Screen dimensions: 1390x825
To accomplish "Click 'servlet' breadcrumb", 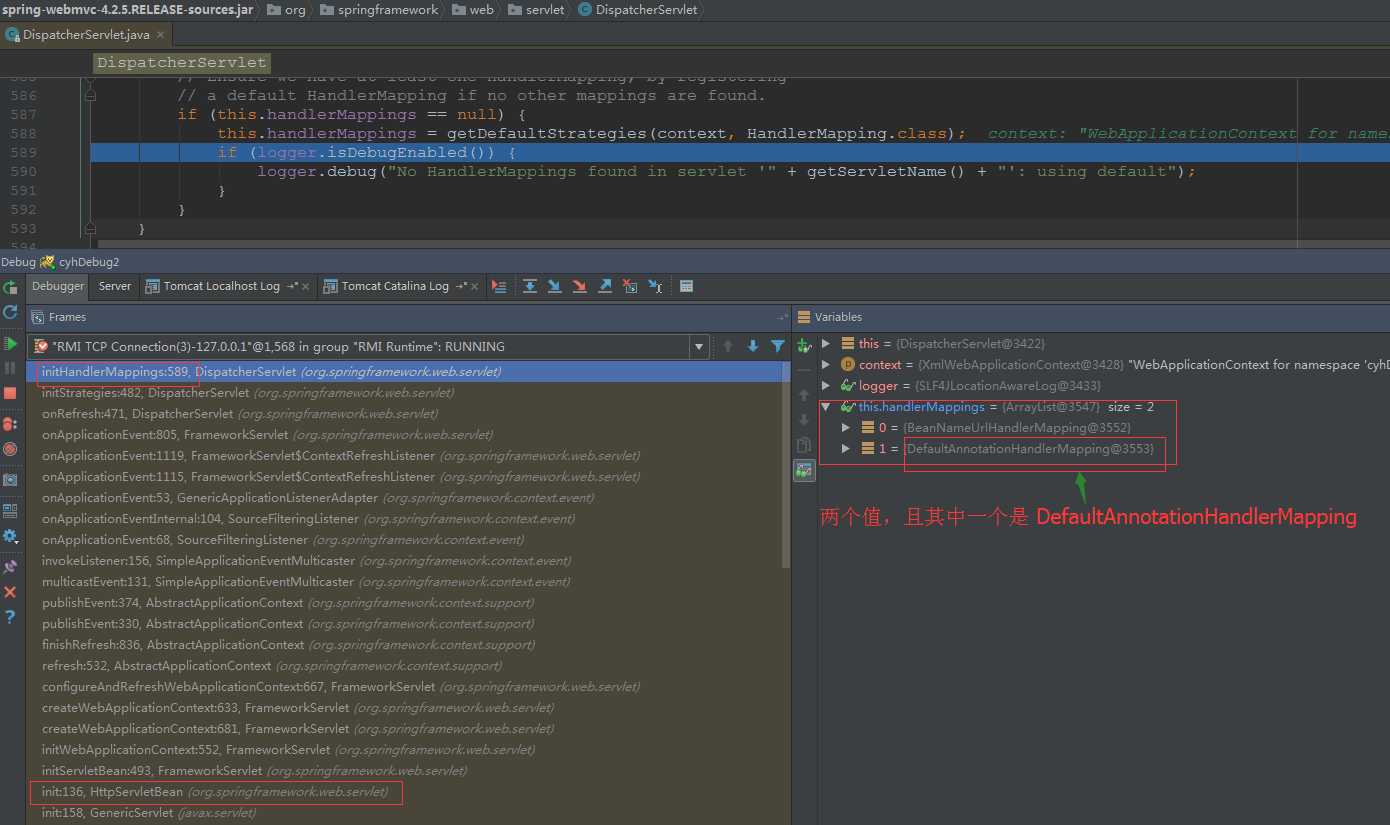I will (537, 9).
